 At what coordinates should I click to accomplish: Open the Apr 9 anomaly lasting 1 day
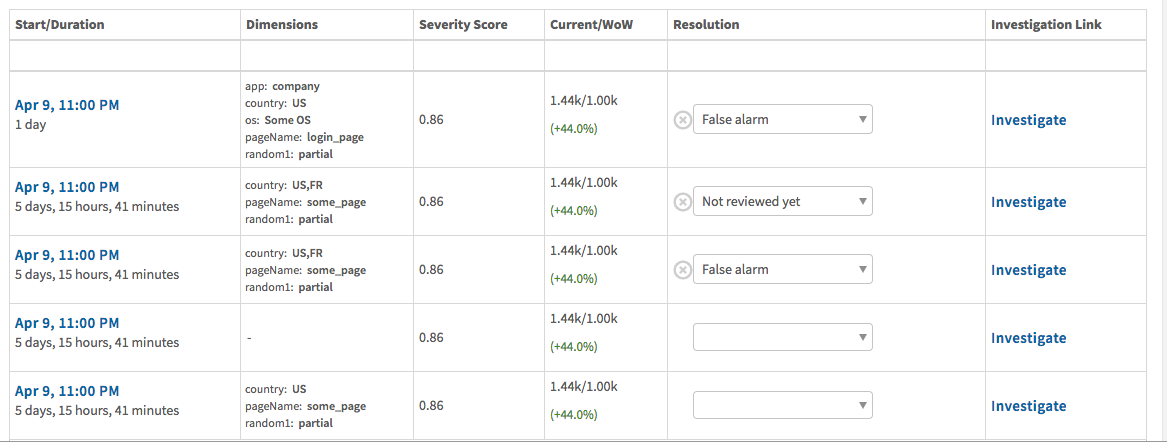pos(67,105)
